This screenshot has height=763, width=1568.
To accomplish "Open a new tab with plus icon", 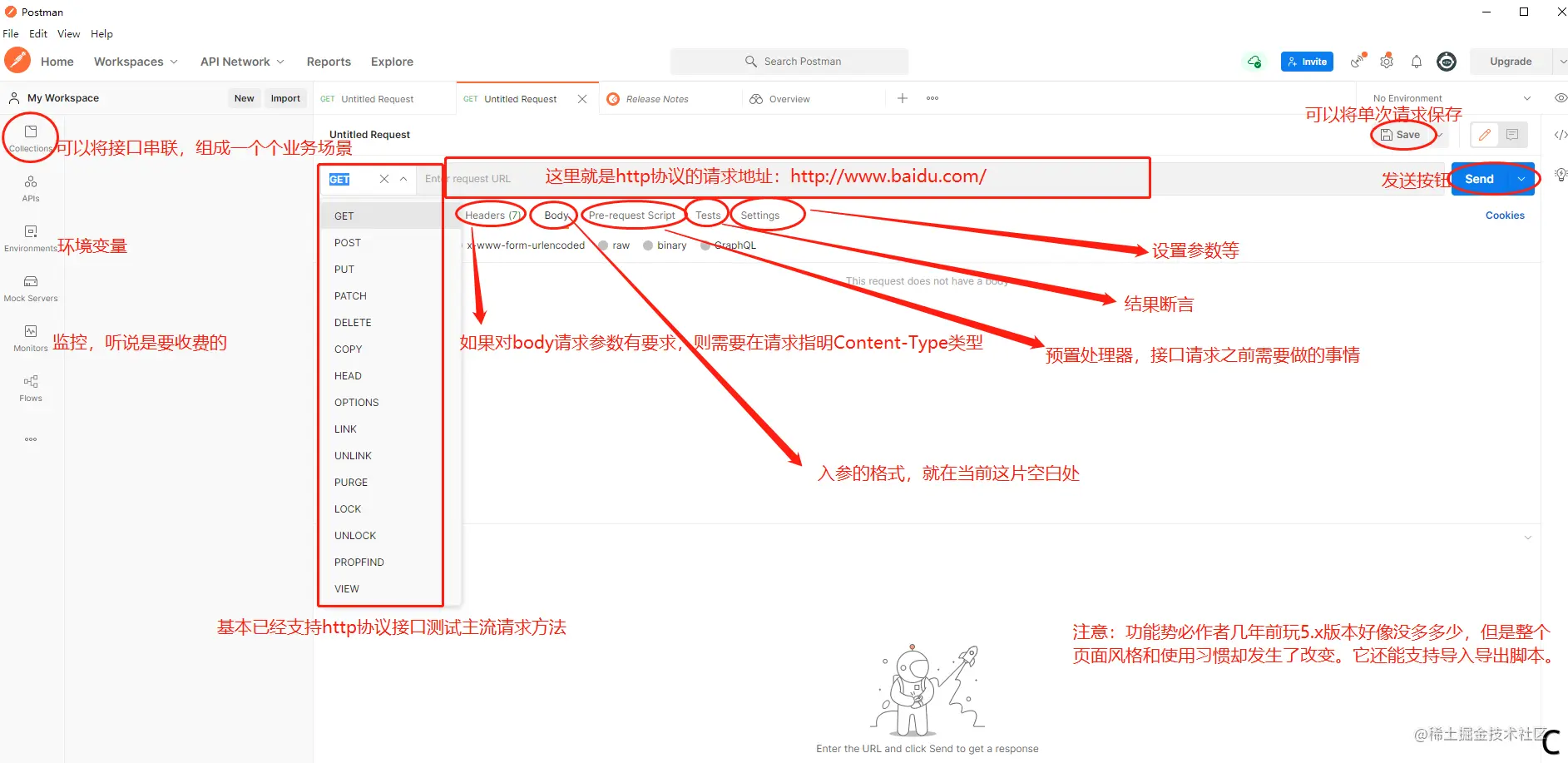I will click(903, 98).
